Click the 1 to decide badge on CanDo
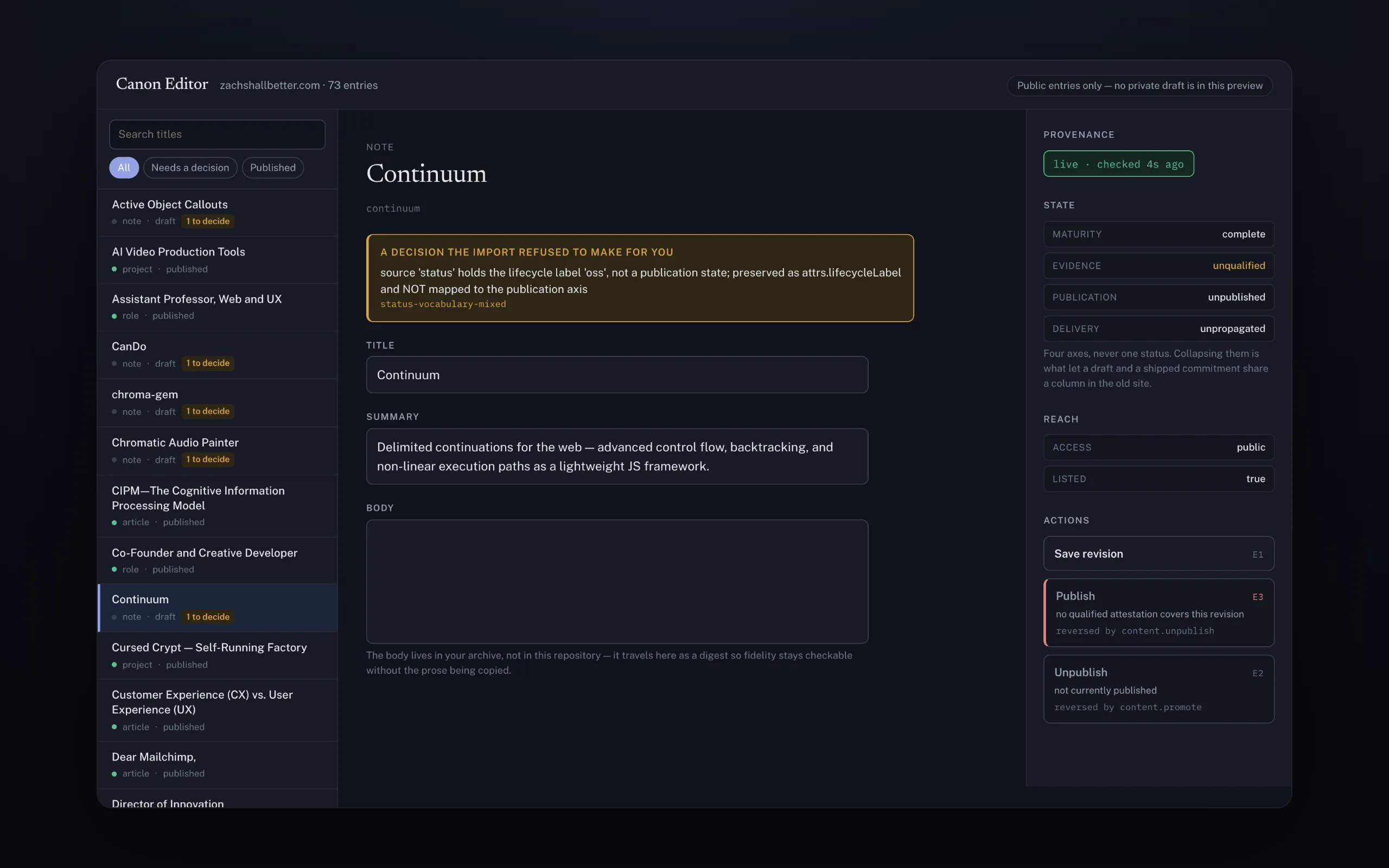 tap(208, 363)
